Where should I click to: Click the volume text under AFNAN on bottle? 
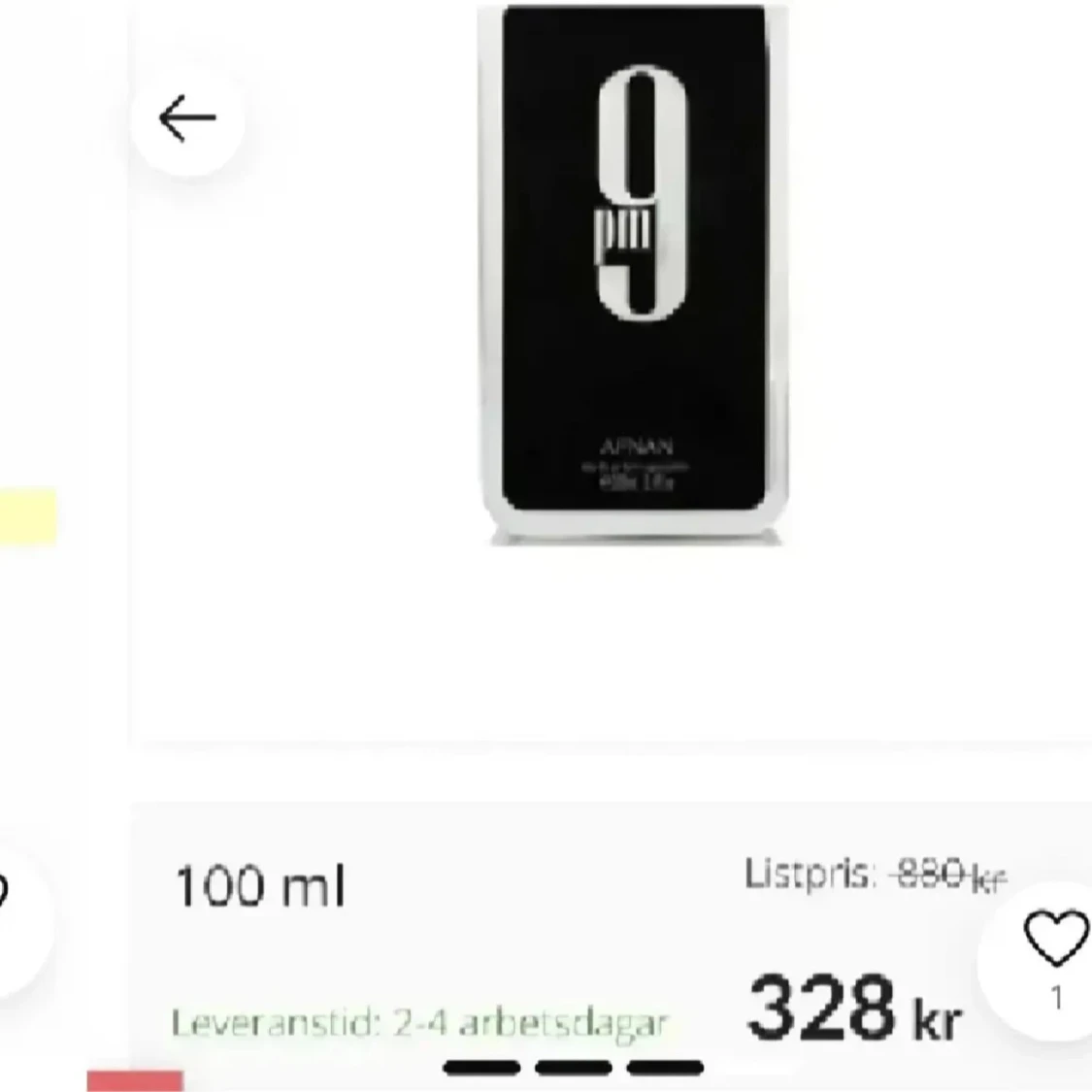coord(637,482)
